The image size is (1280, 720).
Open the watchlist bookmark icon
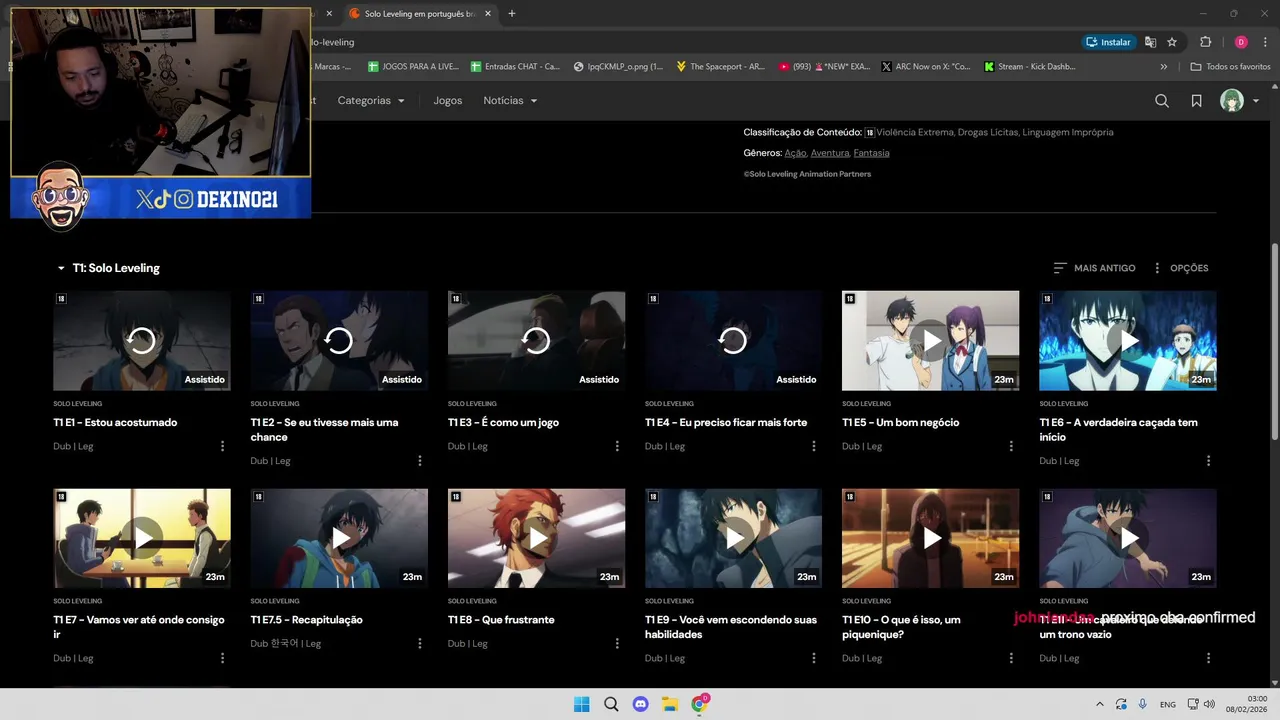point(1196,101)
